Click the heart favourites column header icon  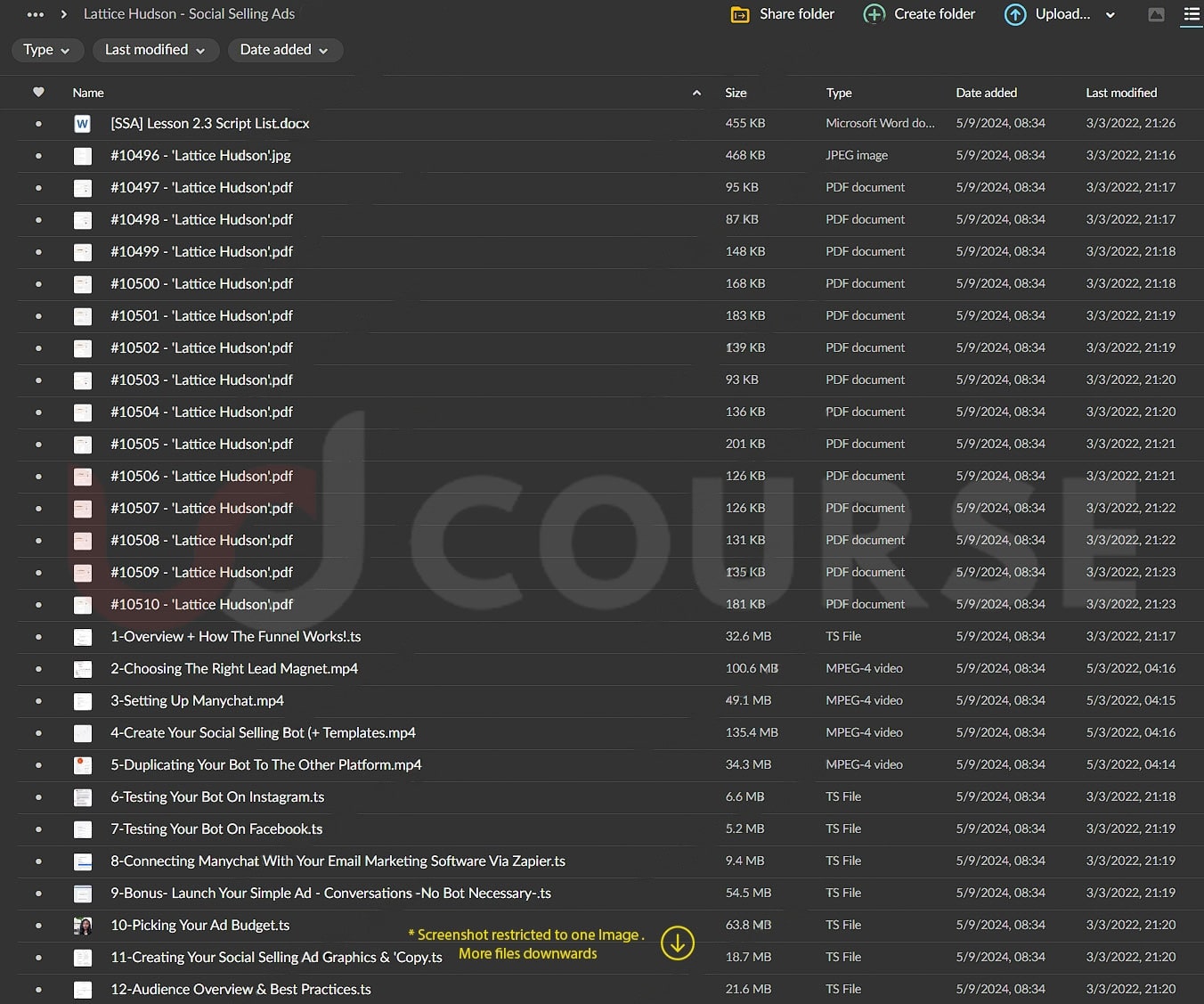point(38,93)
